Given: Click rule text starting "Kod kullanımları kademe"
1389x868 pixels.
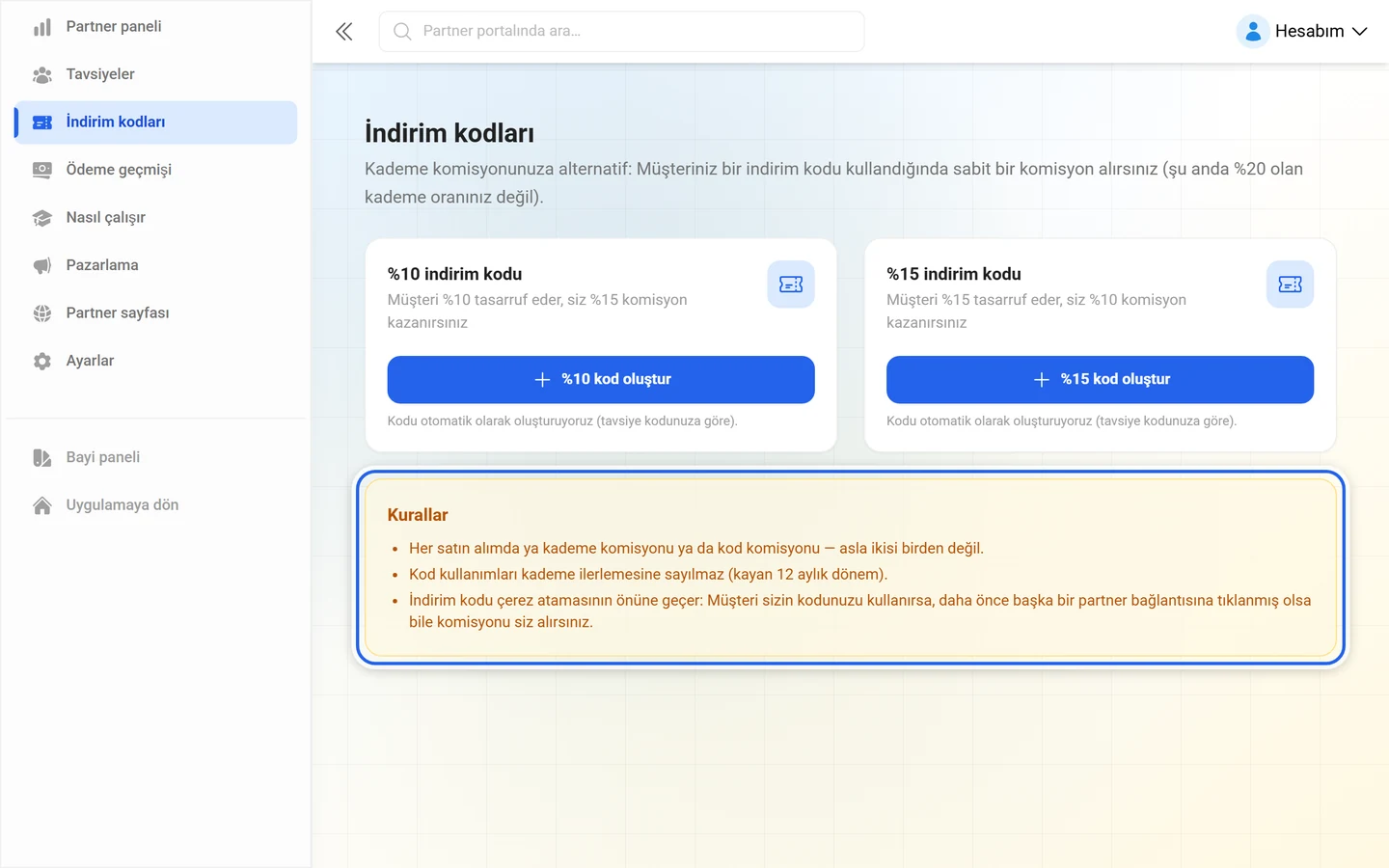Looking at the screenshot, I should pos(648,575).
